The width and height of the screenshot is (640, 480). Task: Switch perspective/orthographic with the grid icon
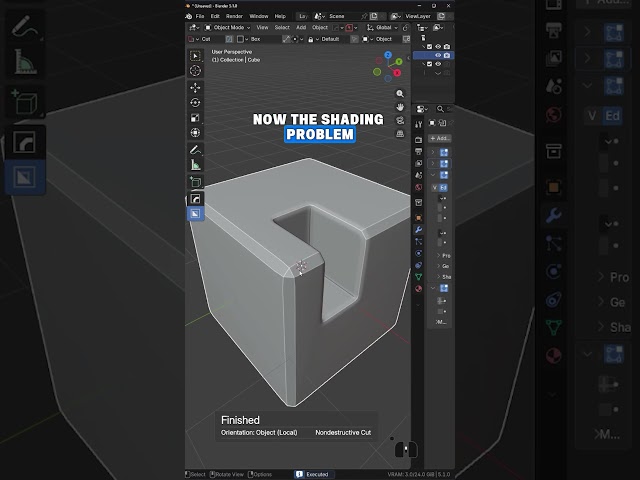[x=400, y=134]
